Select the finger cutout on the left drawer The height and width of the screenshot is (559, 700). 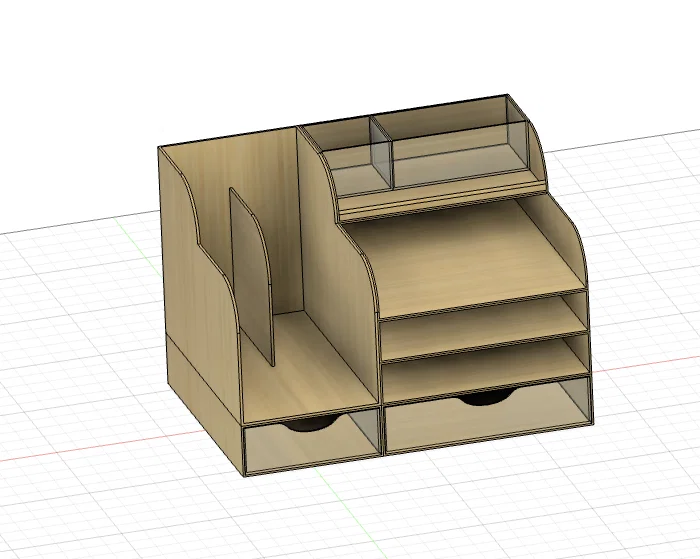[311, 425]
